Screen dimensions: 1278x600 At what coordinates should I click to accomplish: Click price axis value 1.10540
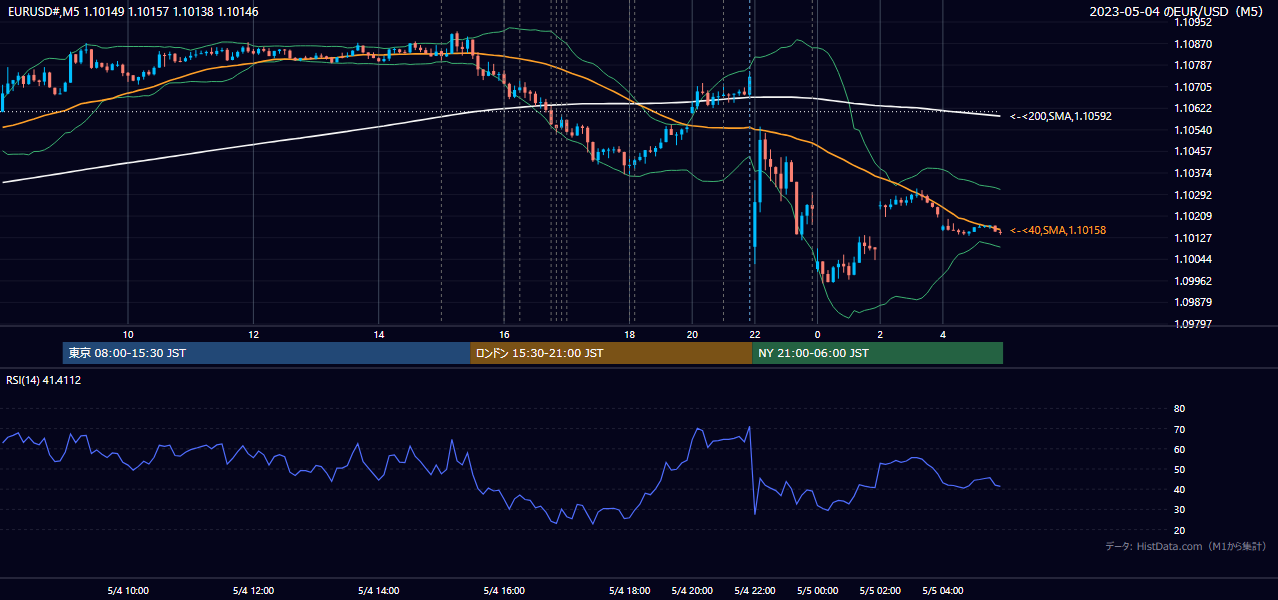pos(1193,130)
